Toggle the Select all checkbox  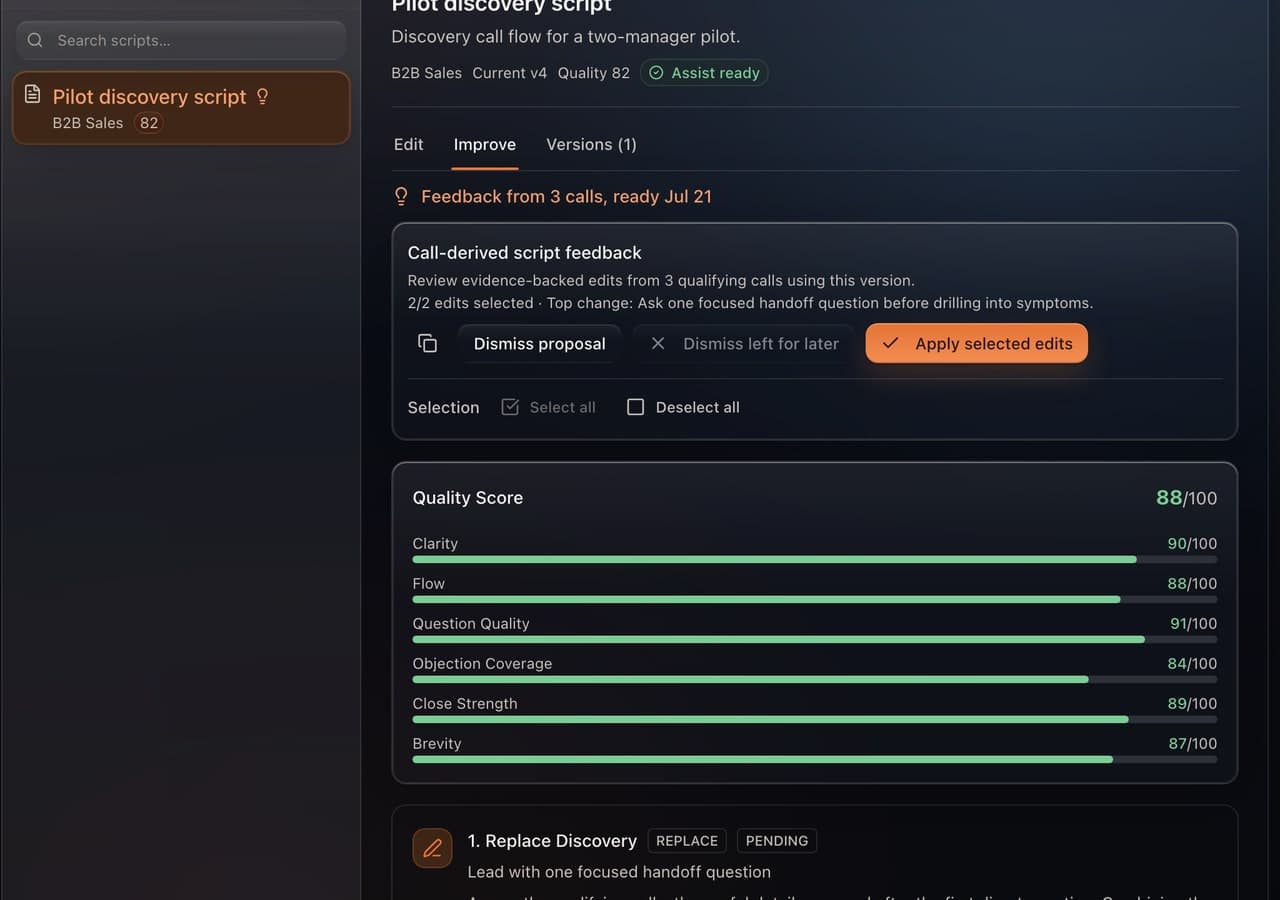tap(510, 407)
